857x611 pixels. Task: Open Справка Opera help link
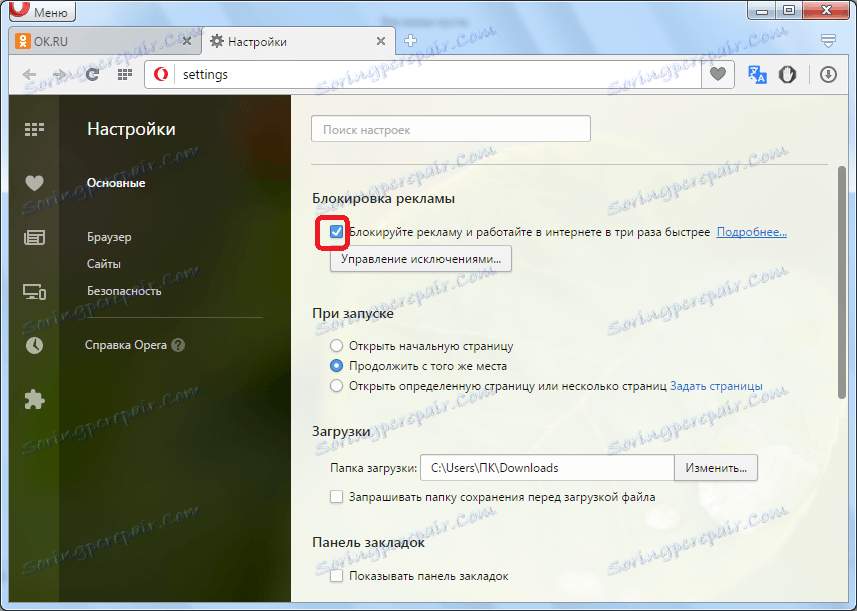pyautogui.click(x=126, y=345)
